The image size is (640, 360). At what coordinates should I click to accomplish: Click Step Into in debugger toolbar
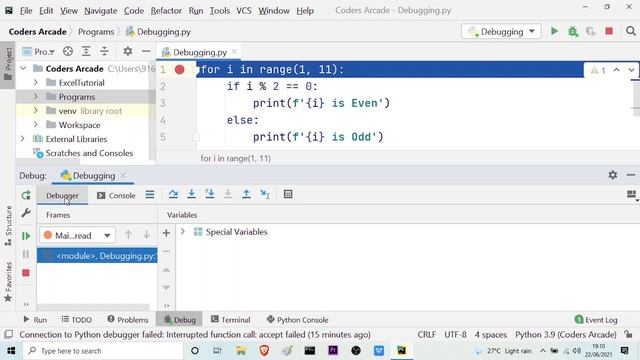191,194
